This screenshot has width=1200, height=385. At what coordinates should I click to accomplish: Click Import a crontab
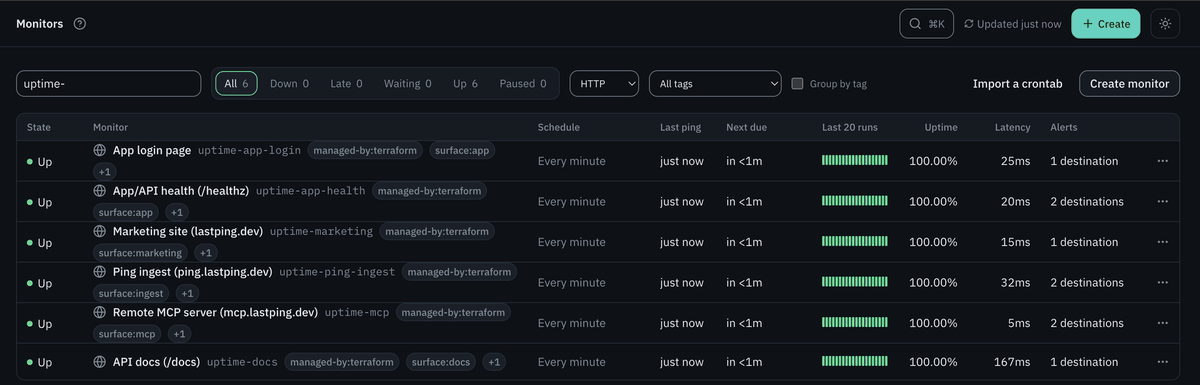[x=1017, y=84]
